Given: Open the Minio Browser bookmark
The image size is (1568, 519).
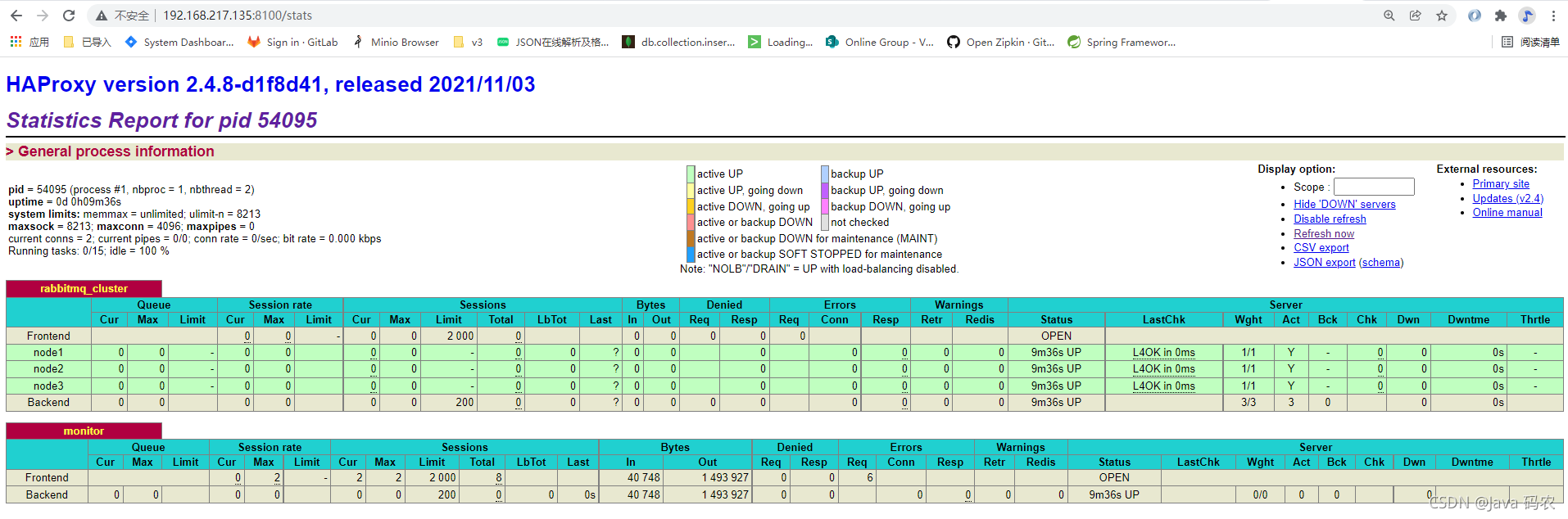Looking at the screenshot, I should point(396,42).
